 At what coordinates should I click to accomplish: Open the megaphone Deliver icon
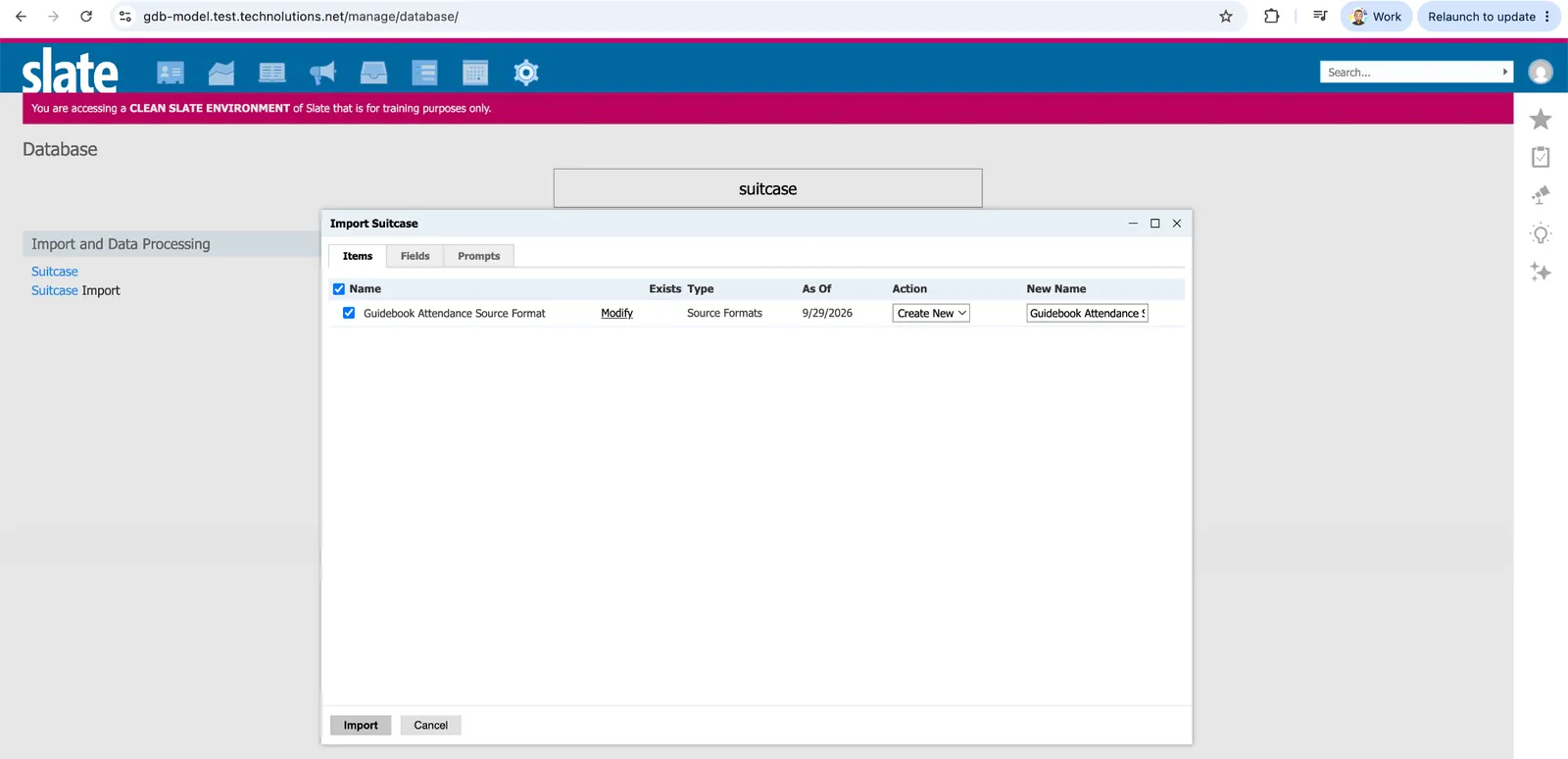322,73
